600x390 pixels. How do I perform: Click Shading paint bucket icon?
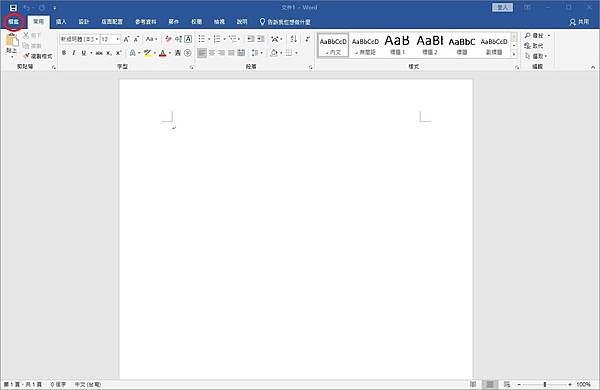click(x=274, y=53)
